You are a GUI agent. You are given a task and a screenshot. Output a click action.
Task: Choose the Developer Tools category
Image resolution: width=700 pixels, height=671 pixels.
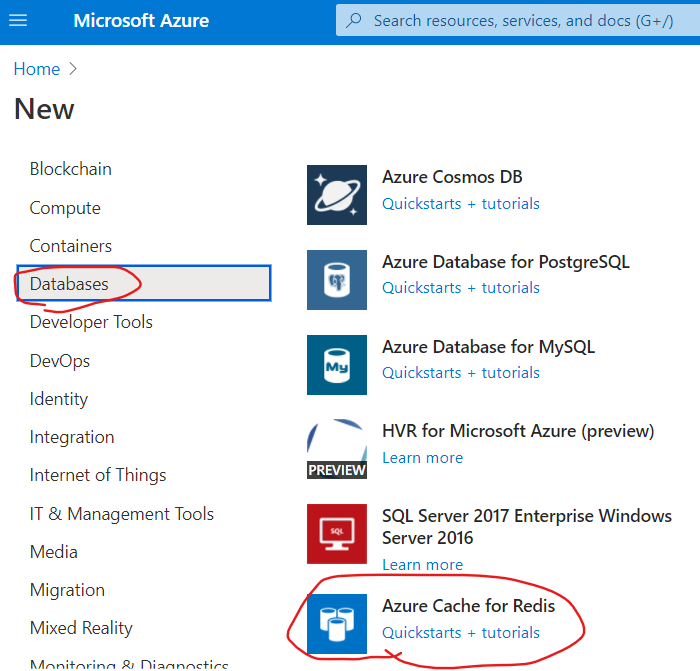coord(91,322)
